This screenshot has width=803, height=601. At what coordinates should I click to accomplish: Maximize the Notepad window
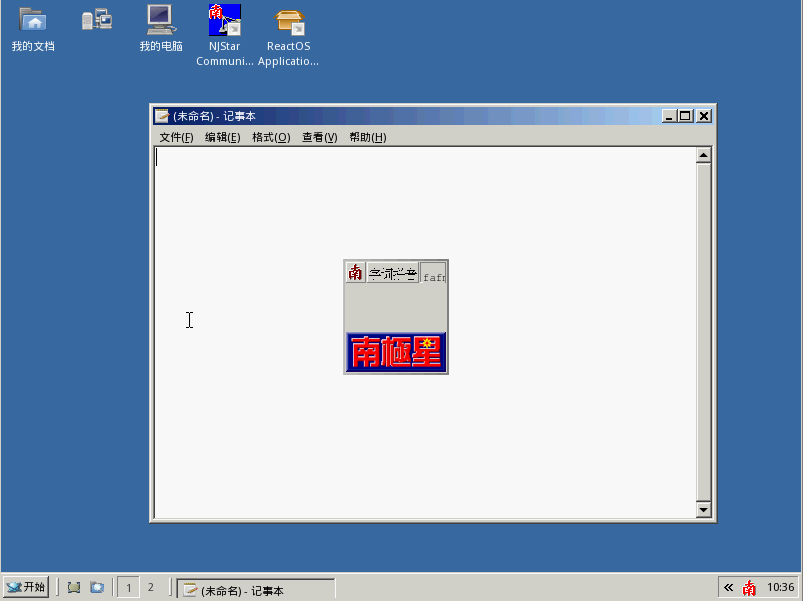tap(685, 116)
